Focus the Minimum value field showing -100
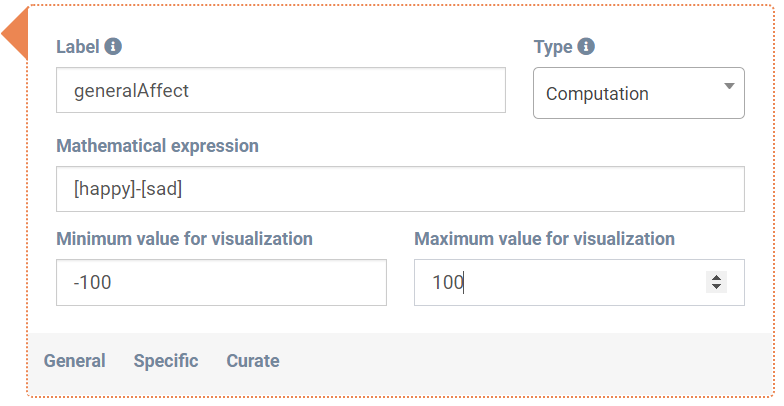 pos(221,283)
